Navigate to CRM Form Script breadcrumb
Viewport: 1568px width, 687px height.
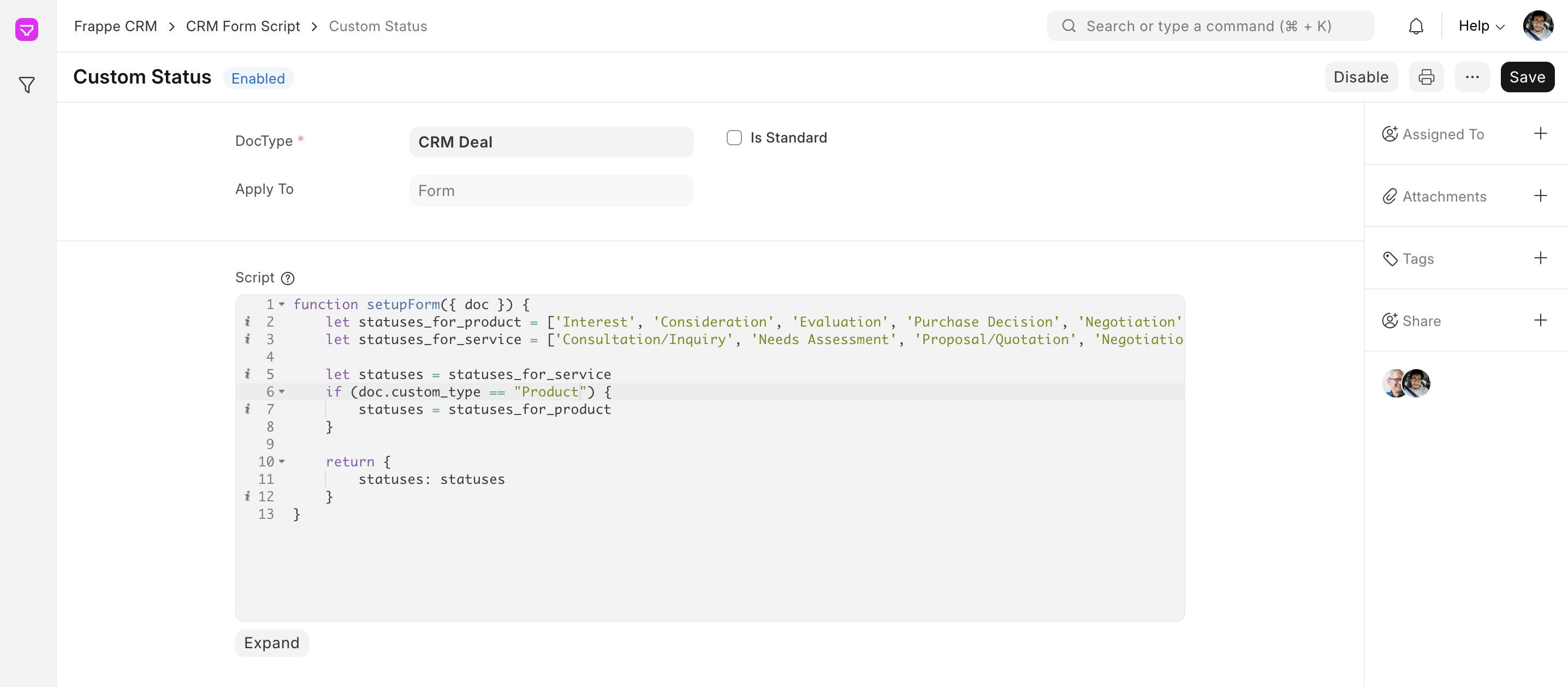(x=243, y=26)
